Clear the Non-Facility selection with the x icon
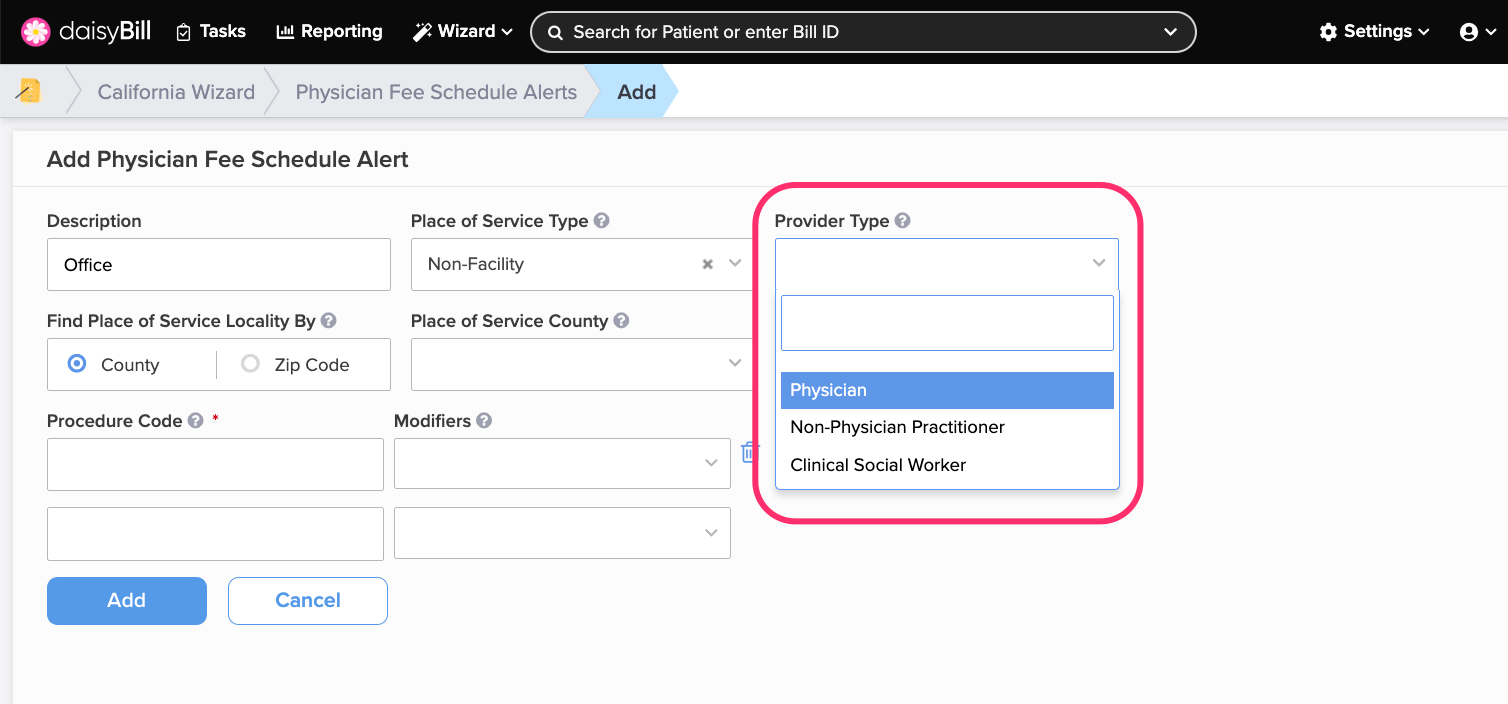Screen dimensions: 1508x704 [707, 264]
